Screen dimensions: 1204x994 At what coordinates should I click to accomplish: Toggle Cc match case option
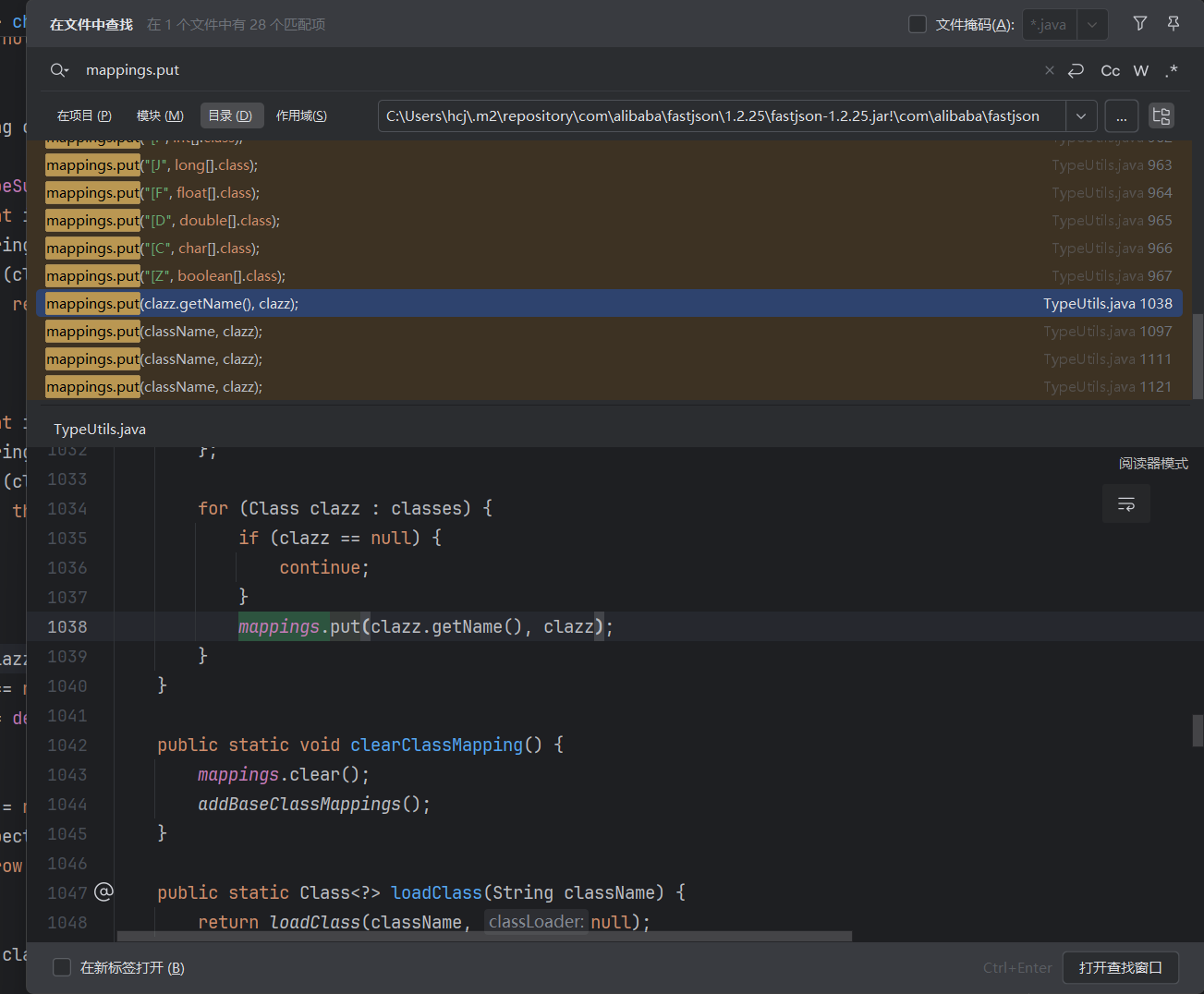click(1110, 70)
